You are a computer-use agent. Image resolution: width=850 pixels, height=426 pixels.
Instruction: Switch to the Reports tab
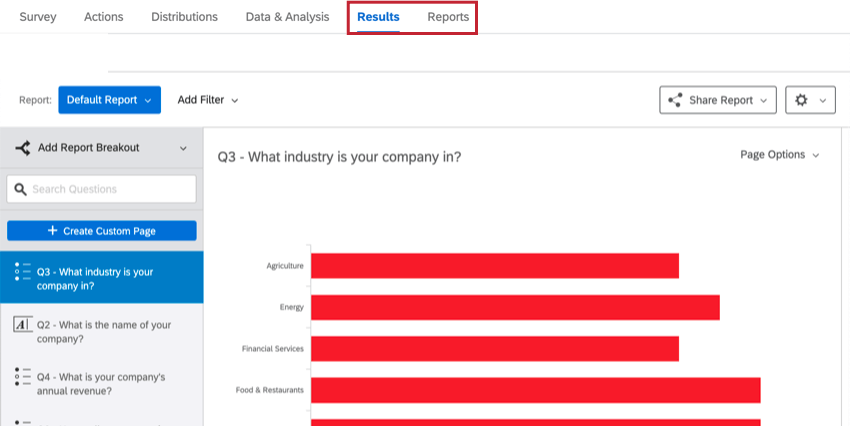[448, 17]
